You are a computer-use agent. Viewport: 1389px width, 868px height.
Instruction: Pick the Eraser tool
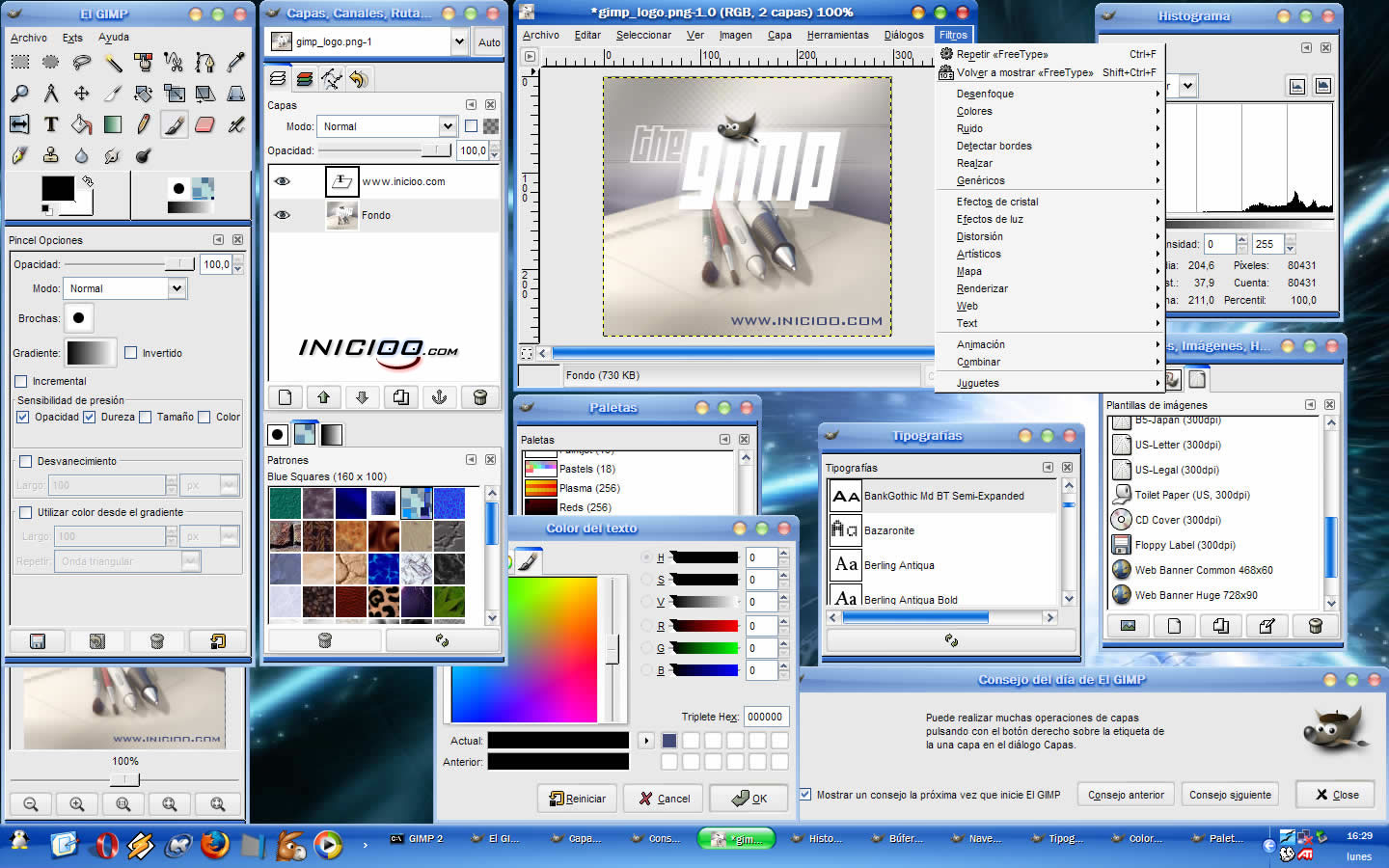point(205,124)
